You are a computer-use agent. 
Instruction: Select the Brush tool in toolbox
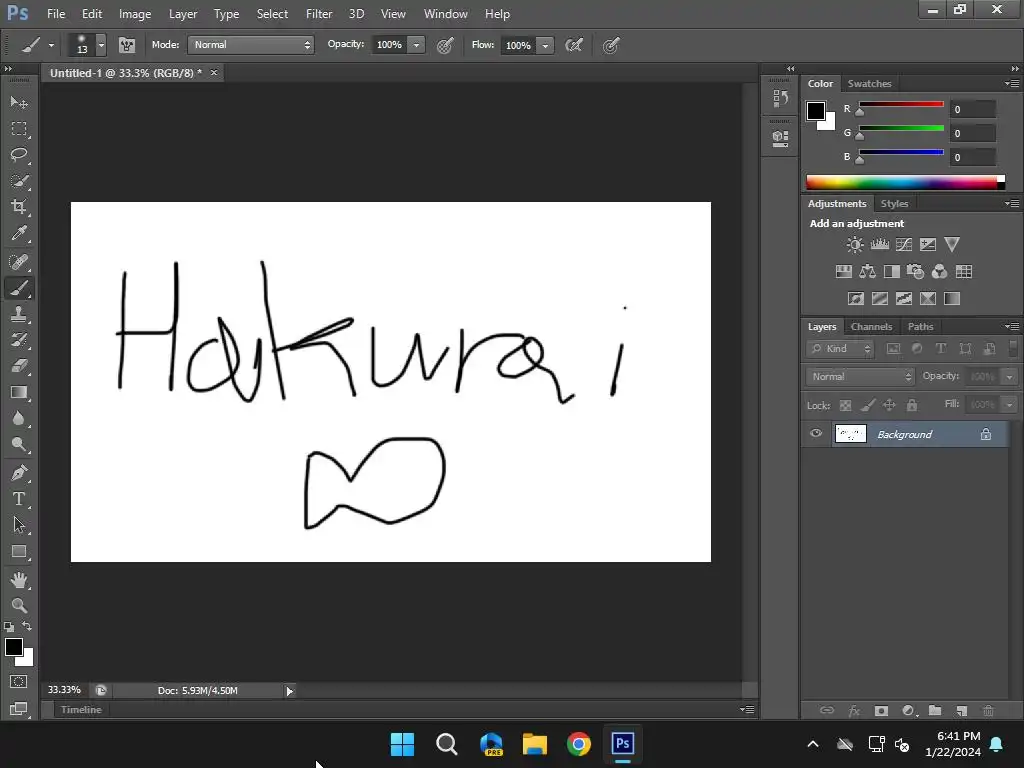click(19, 288)
